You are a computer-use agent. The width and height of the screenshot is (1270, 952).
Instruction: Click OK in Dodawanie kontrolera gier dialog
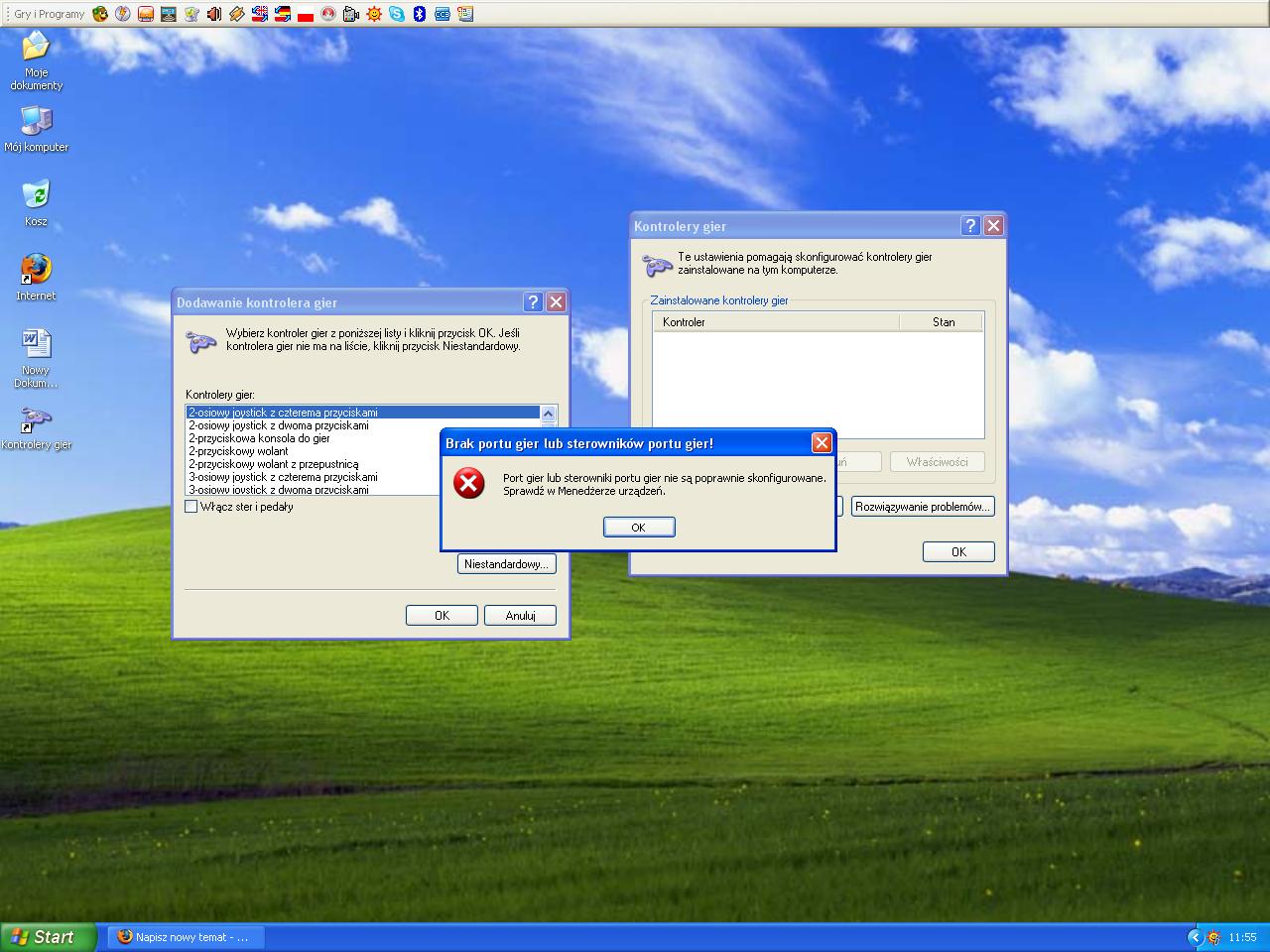point(442,616)
